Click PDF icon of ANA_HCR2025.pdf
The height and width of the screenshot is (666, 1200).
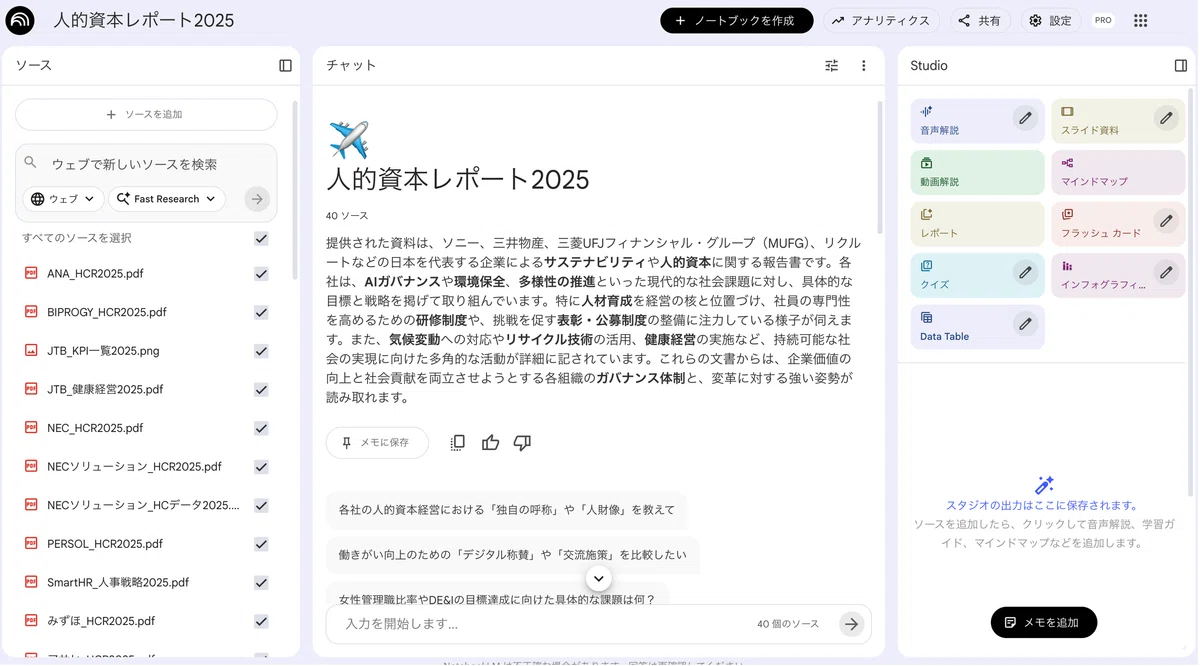31,273
